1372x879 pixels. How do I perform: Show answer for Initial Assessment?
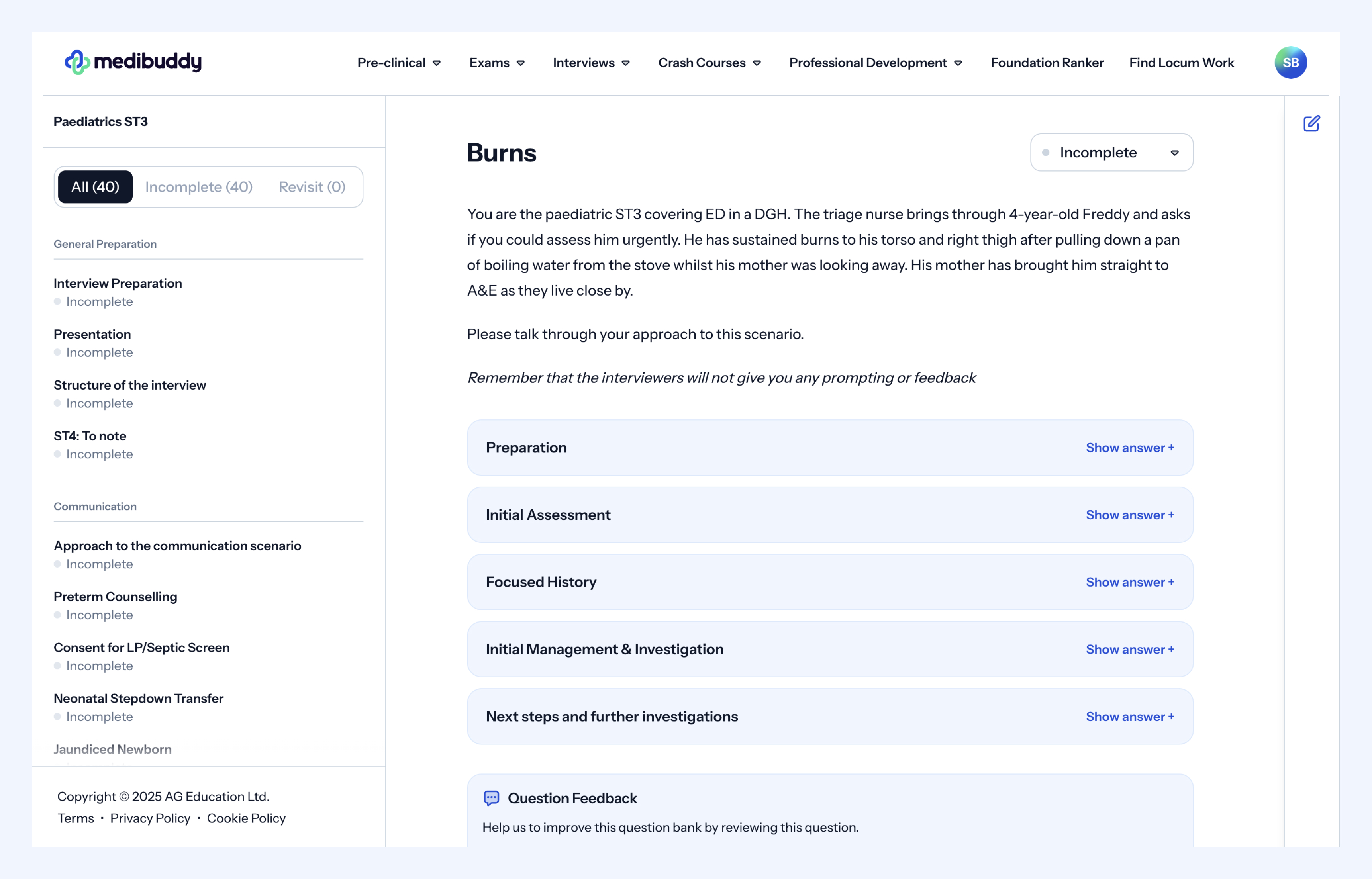click(1129, 515)
